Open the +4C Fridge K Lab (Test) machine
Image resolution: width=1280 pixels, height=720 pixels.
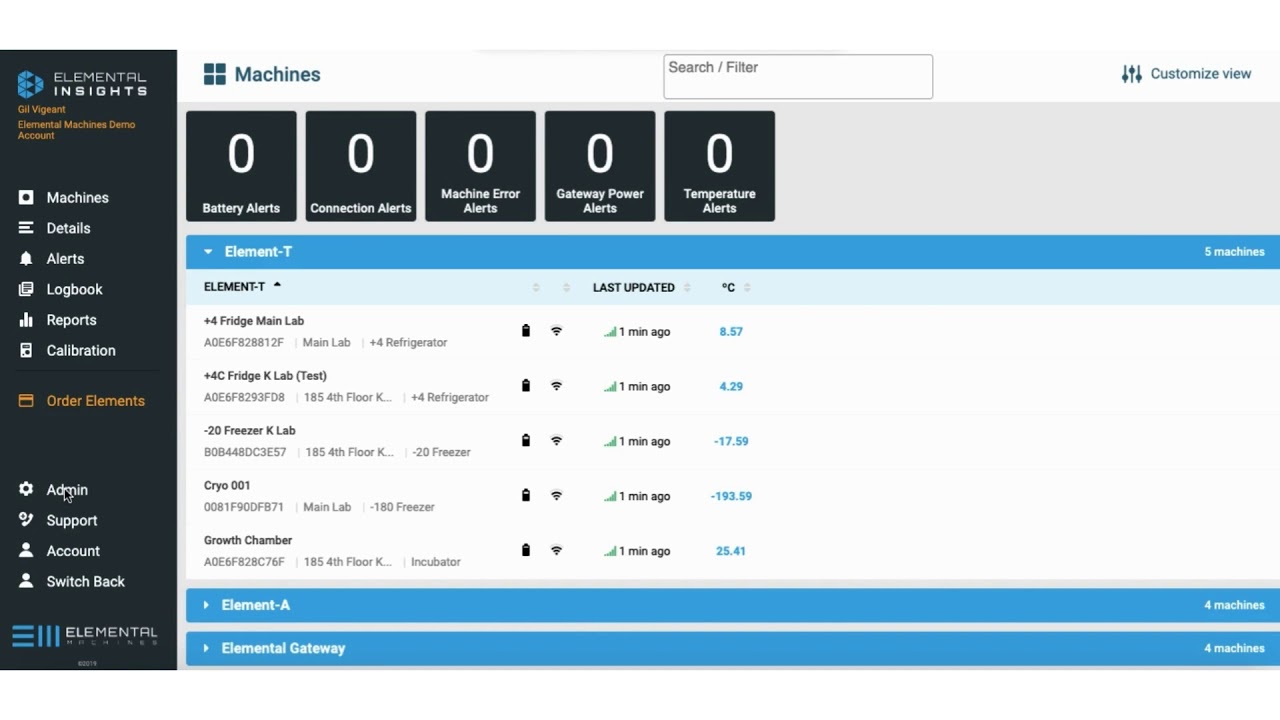(265, 376)
